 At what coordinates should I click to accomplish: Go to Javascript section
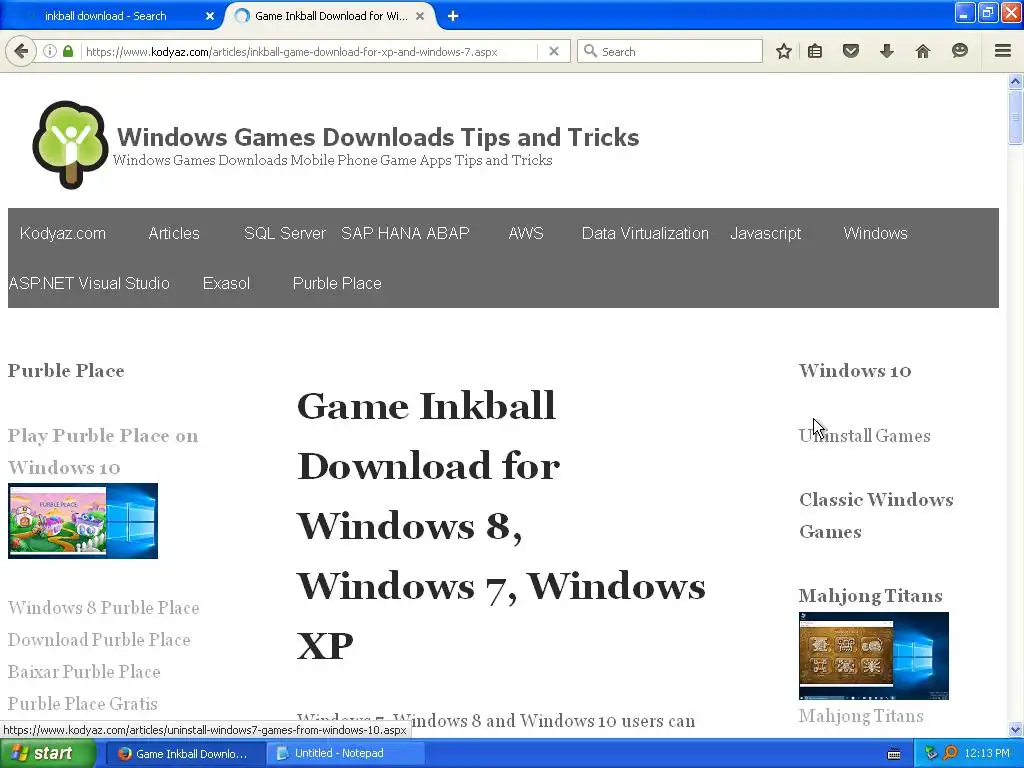click(765, 233)
